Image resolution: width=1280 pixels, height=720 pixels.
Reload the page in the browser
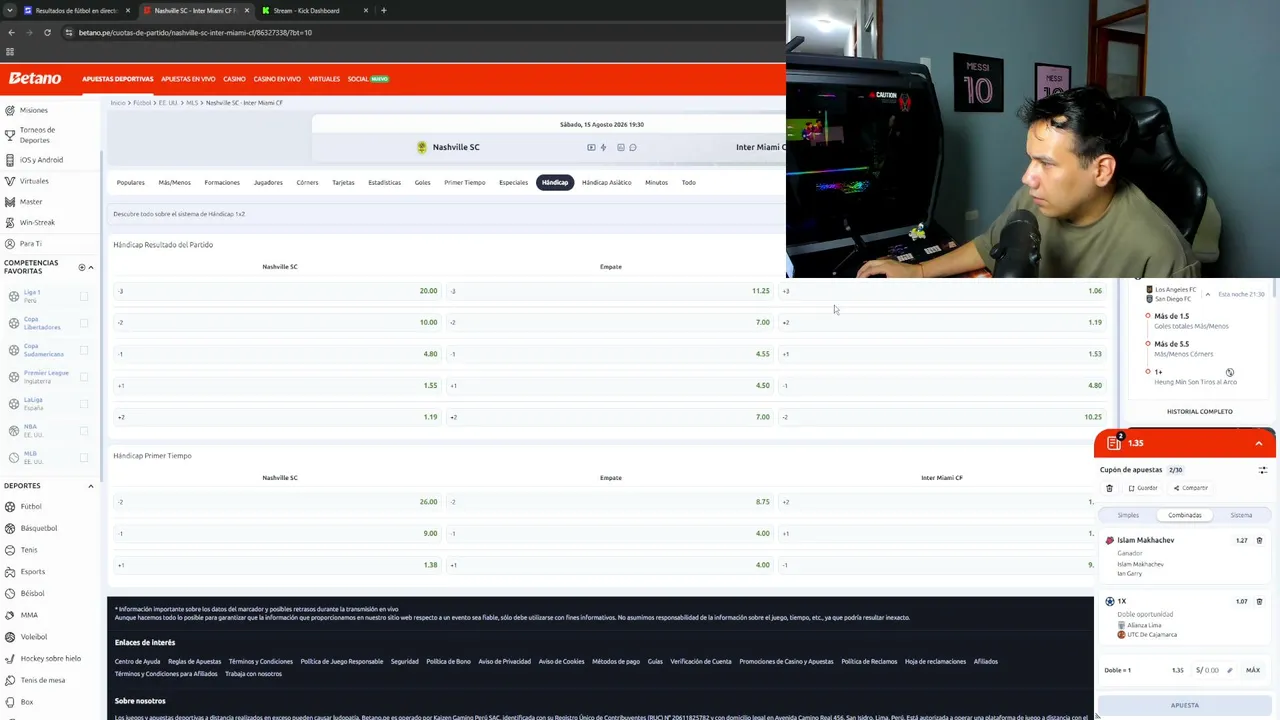coord(47,32)
